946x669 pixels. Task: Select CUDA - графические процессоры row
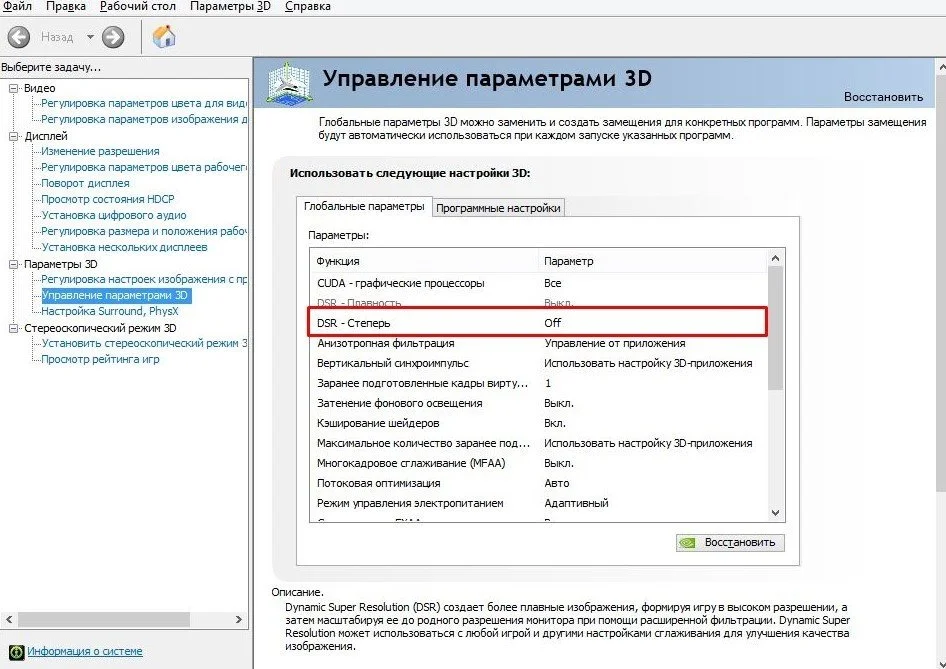(538, 284)
